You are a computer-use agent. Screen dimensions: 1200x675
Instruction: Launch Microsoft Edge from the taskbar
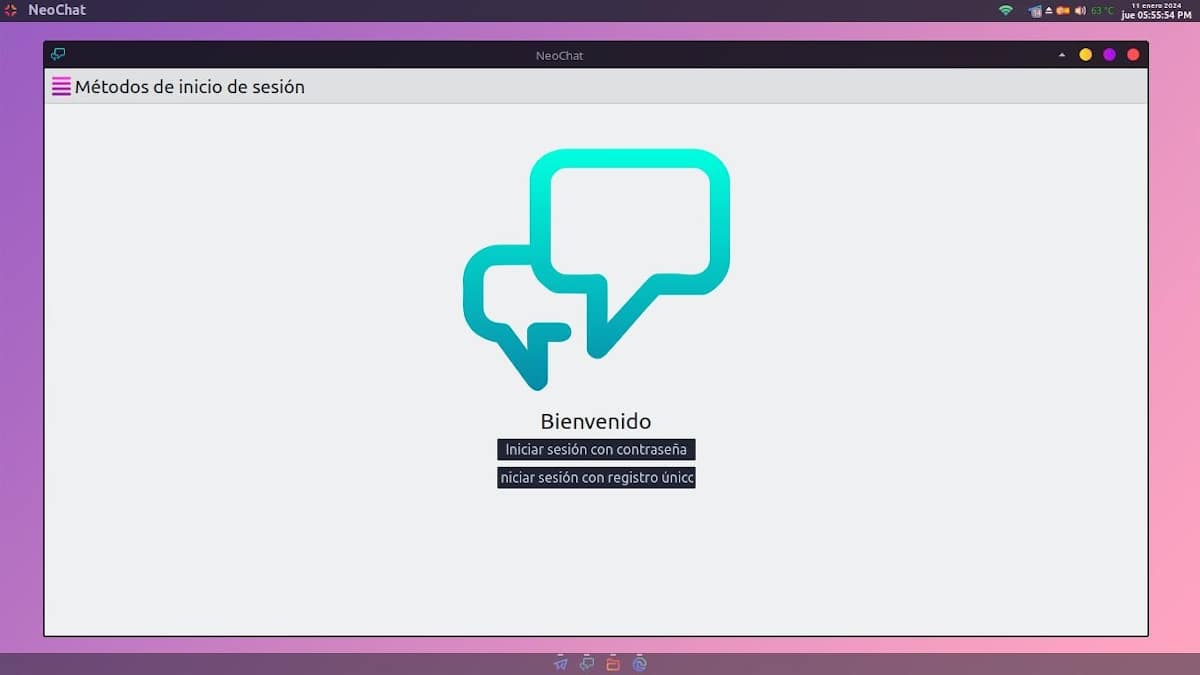point(638,663)
